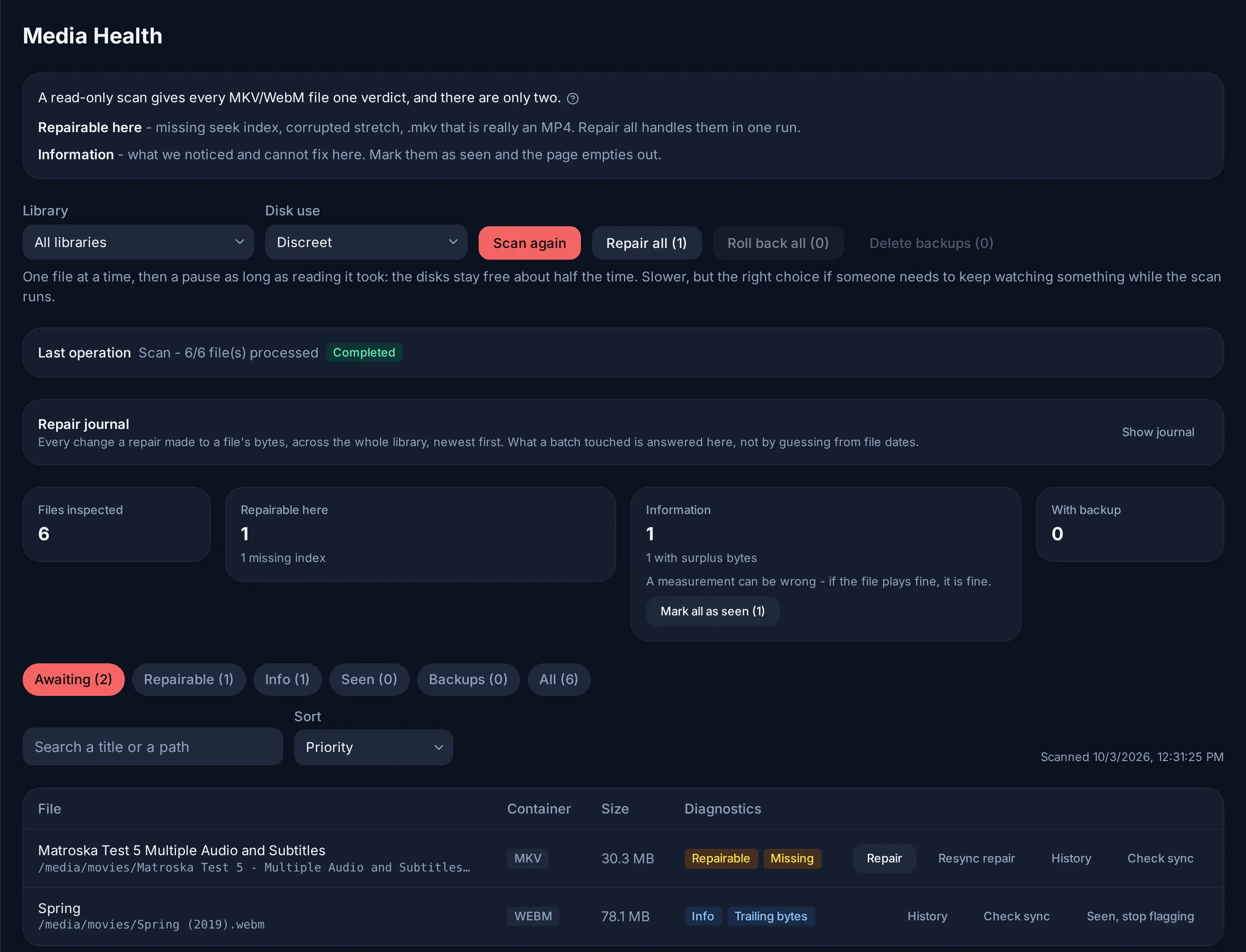The image size is (1246, 952).
Task: Open History for the Spring row
Action: click(927, 916)
